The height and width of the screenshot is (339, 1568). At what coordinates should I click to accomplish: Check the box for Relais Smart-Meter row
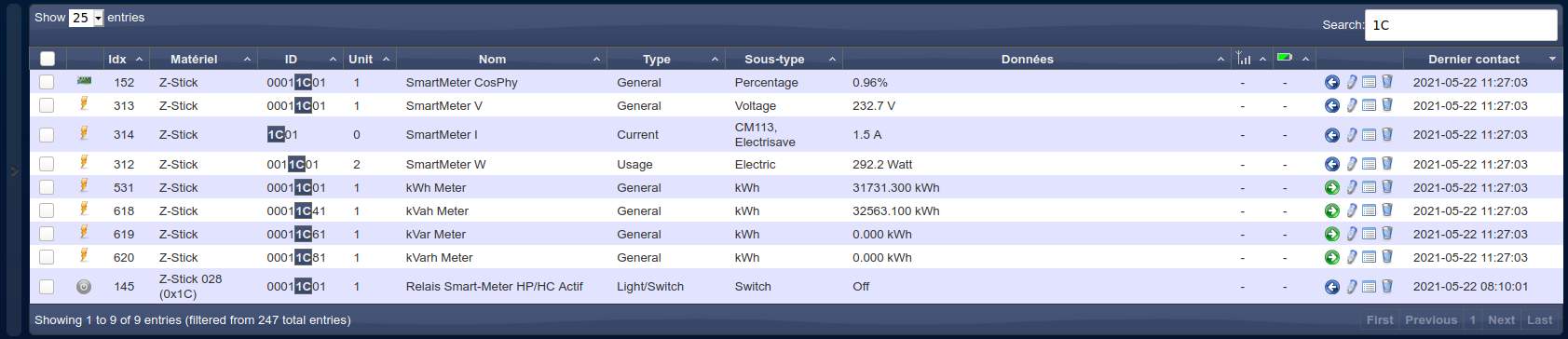47,287
